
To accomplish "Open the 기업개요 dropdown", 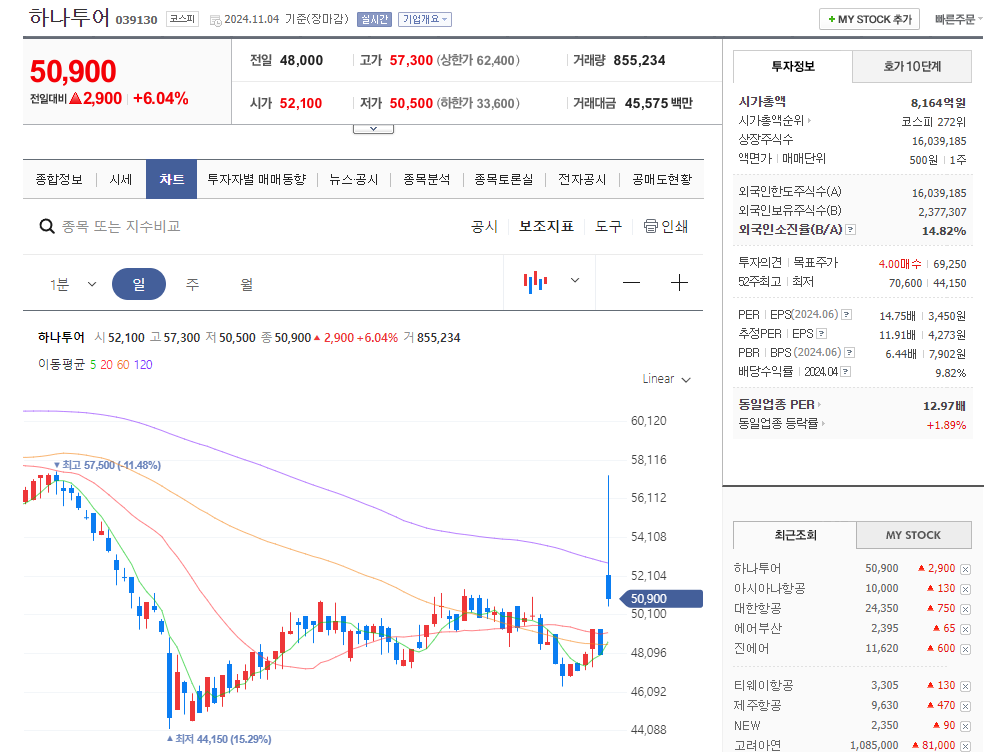I will click(x=425, y=19).
